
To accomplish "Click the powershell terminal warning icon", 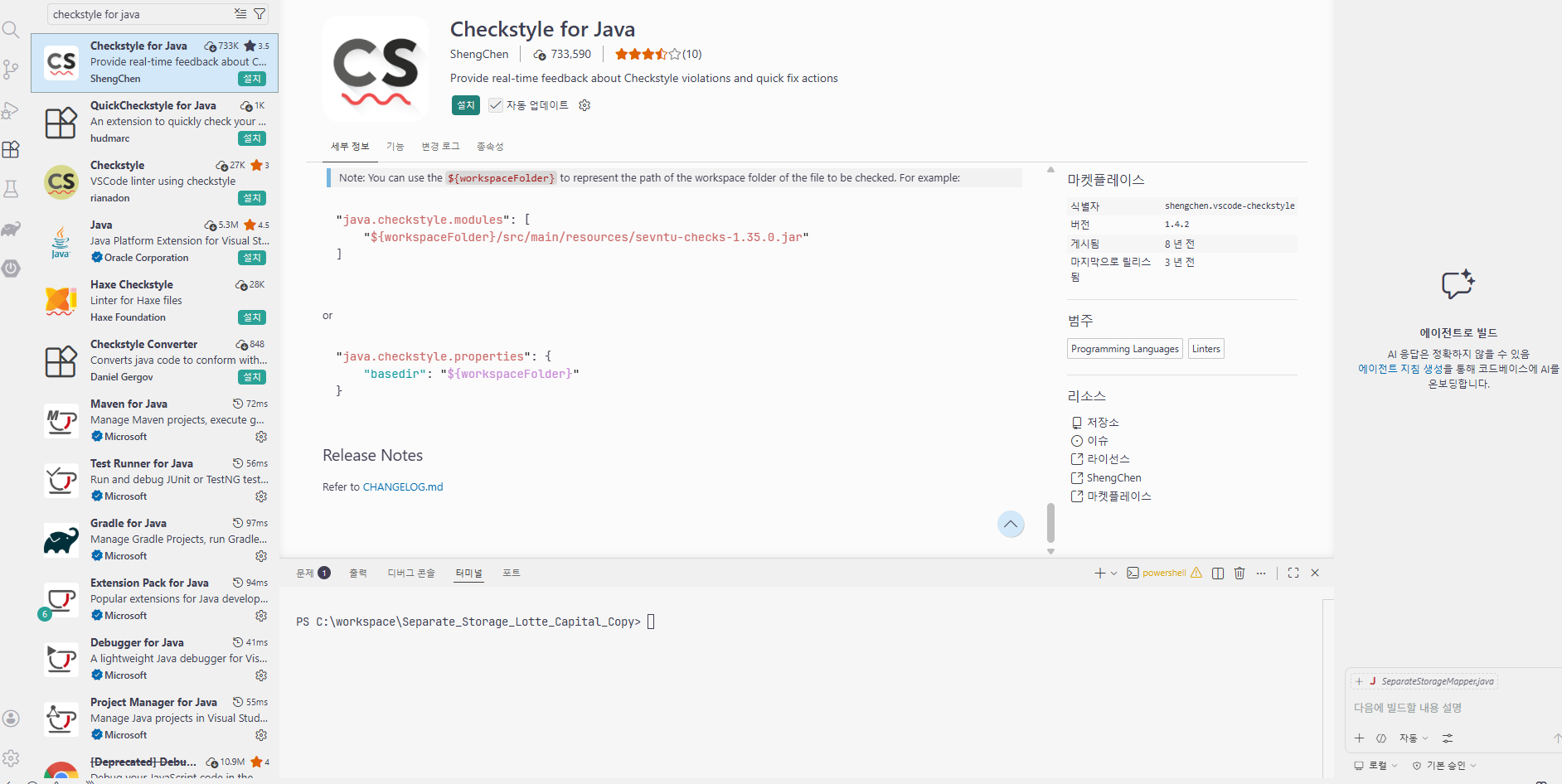I will 1196,573.
